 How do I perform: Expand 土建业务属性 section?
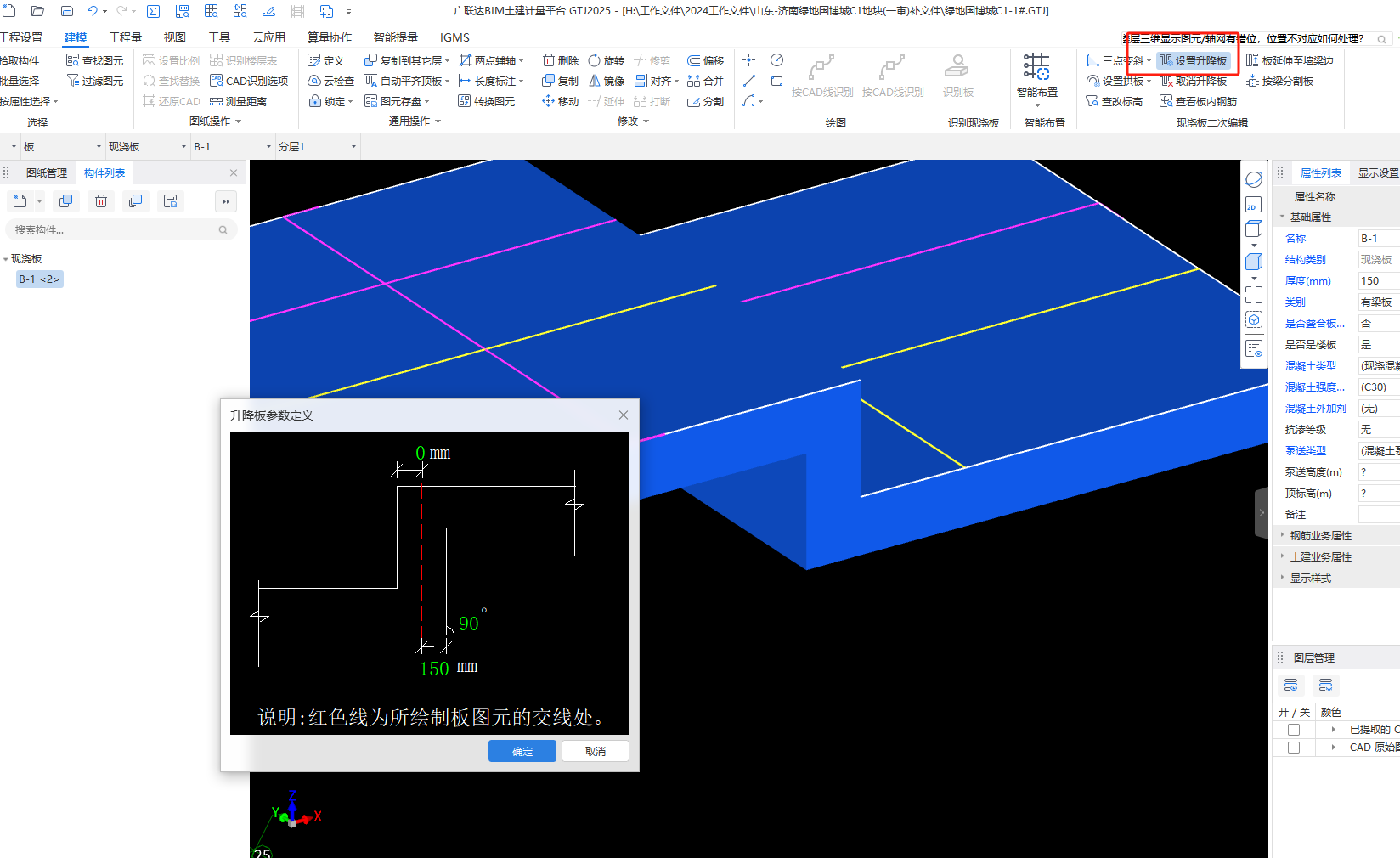coord(1283,556)
